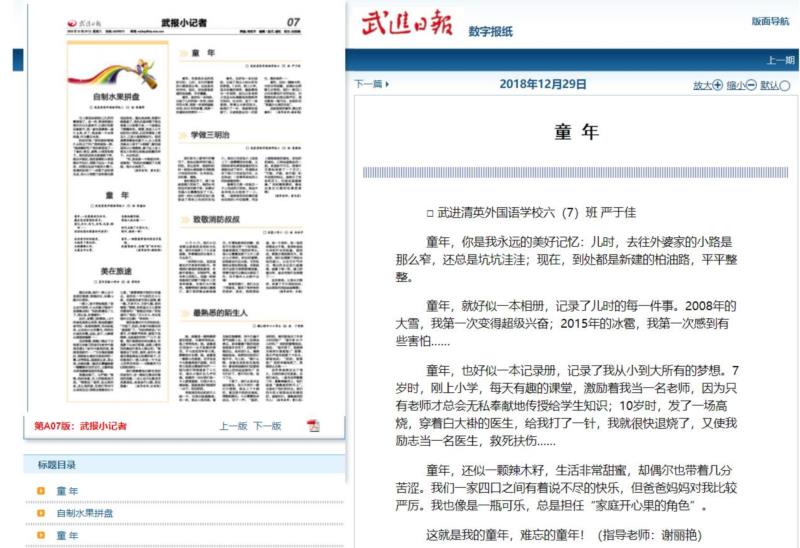The width and height of the screenshot is (800, 548).
Task: Click bullet icon beside first 童年 entry
Action: click(x=41, y=491)
